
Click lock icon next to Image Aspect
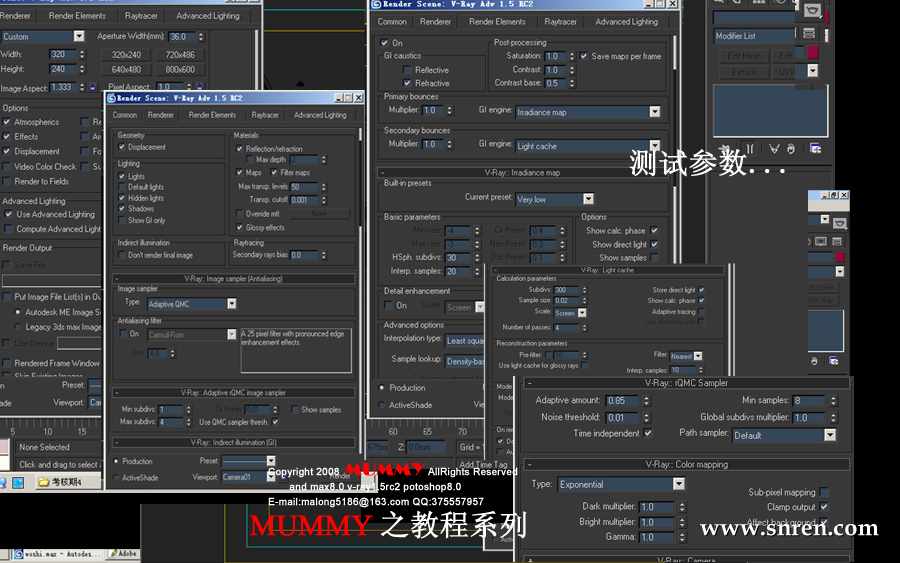tap(92, 88)
